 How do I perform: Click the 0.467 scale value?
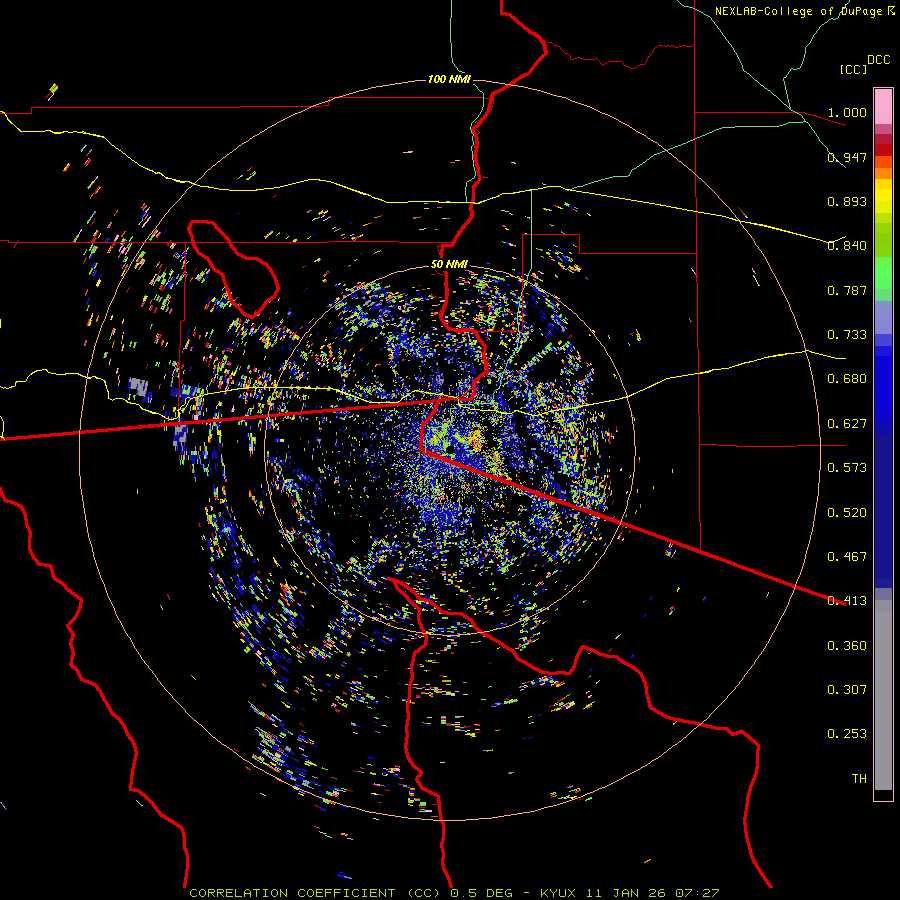pyautogui.click(x=847, y=557)
